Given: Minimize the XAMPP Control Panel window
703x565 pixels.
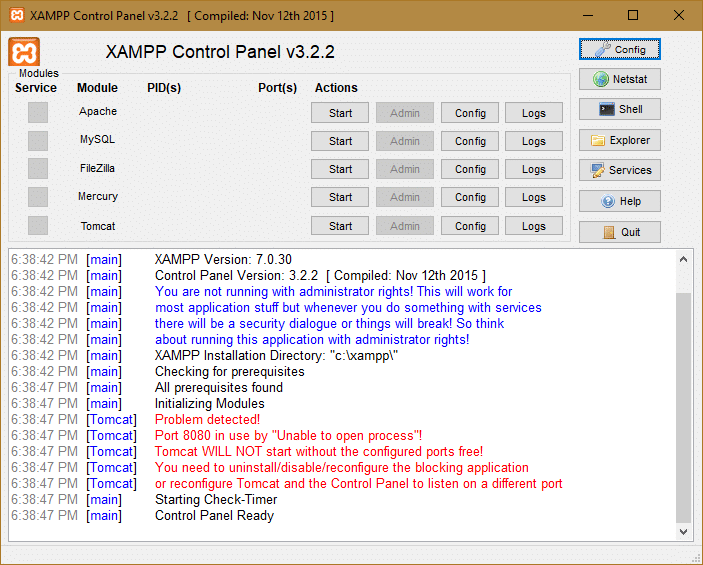Looking at the screenshot, I should tap(588, 15).
